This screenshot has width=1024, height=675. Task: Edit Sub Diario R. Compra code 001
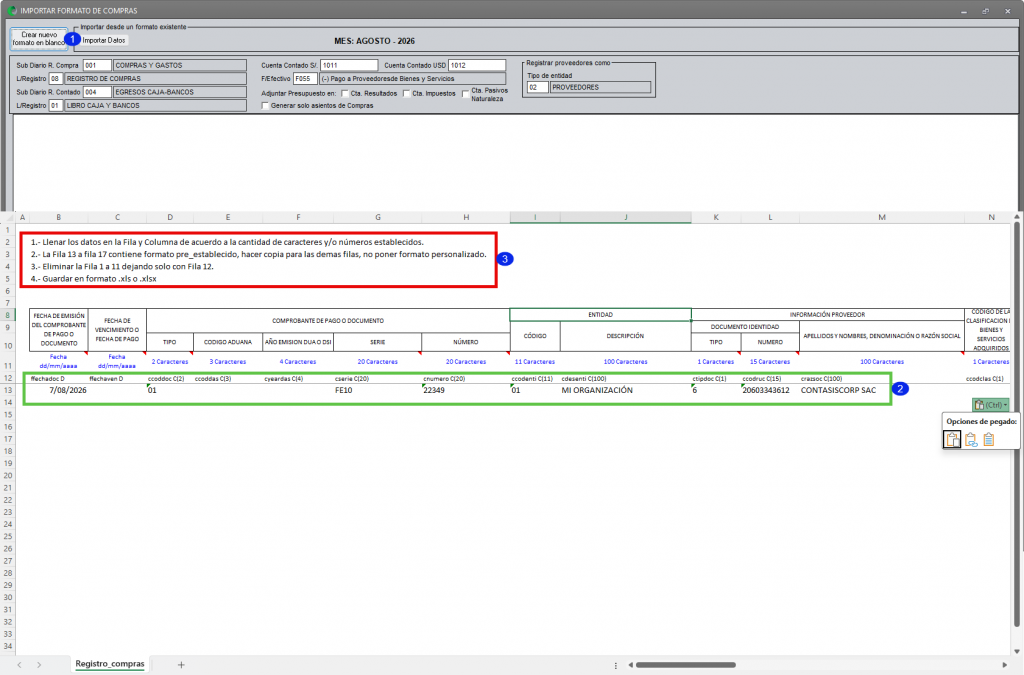point(97,65)
